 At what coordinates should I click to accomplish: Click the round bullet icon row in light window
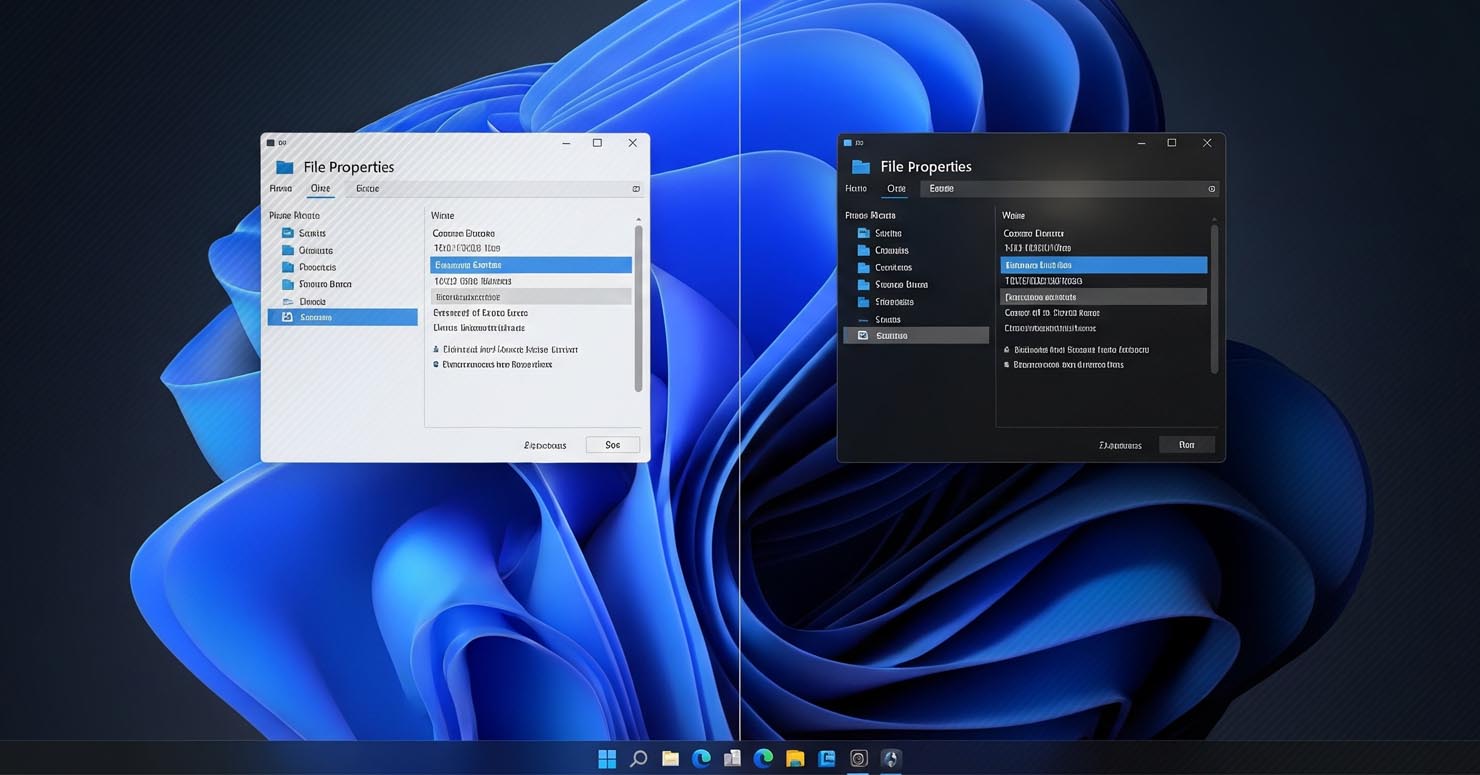pos(493,365)
